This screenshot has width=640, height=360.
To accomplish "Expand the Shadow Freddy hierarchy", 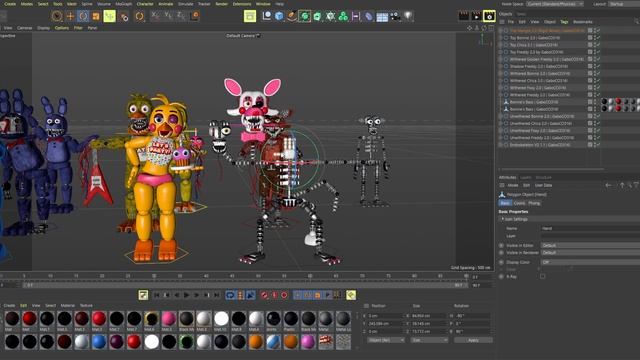I will pos(501,66).
